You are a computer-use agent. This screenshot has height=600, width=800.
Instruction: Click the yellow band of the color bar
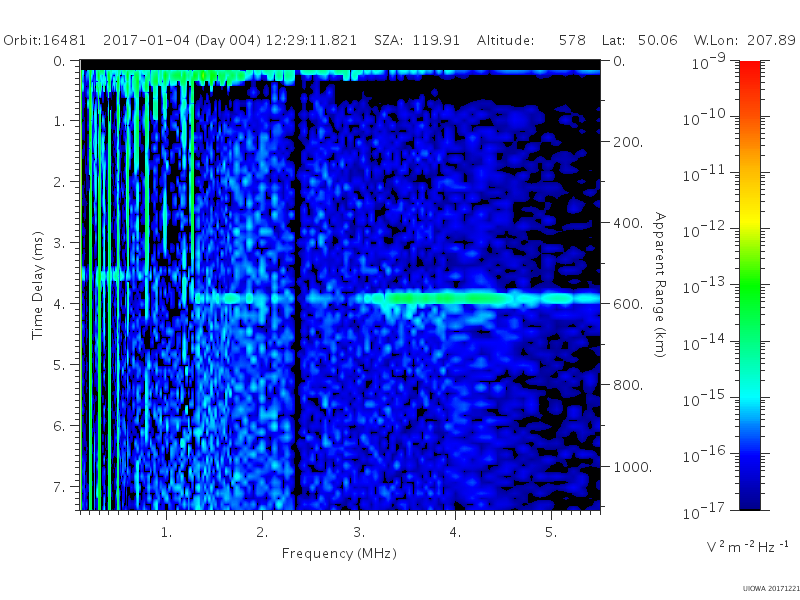(x=749, y=217)
